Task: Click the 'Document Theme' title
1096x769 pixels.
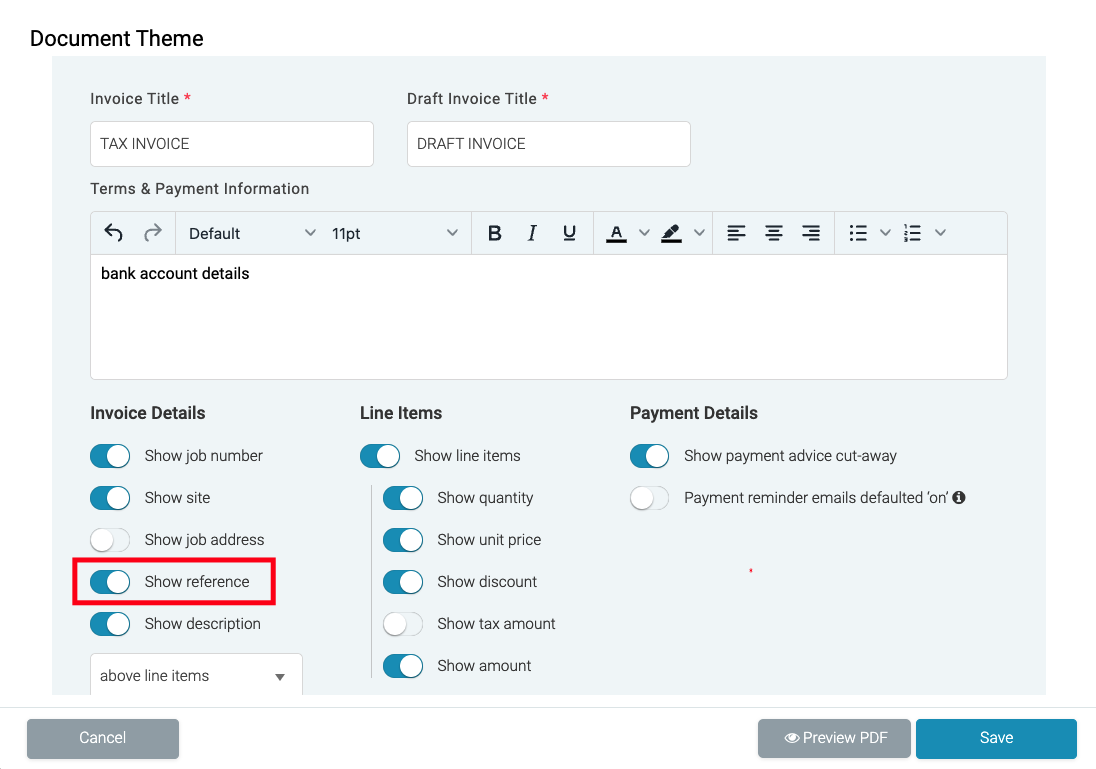Action: [117, 38]
